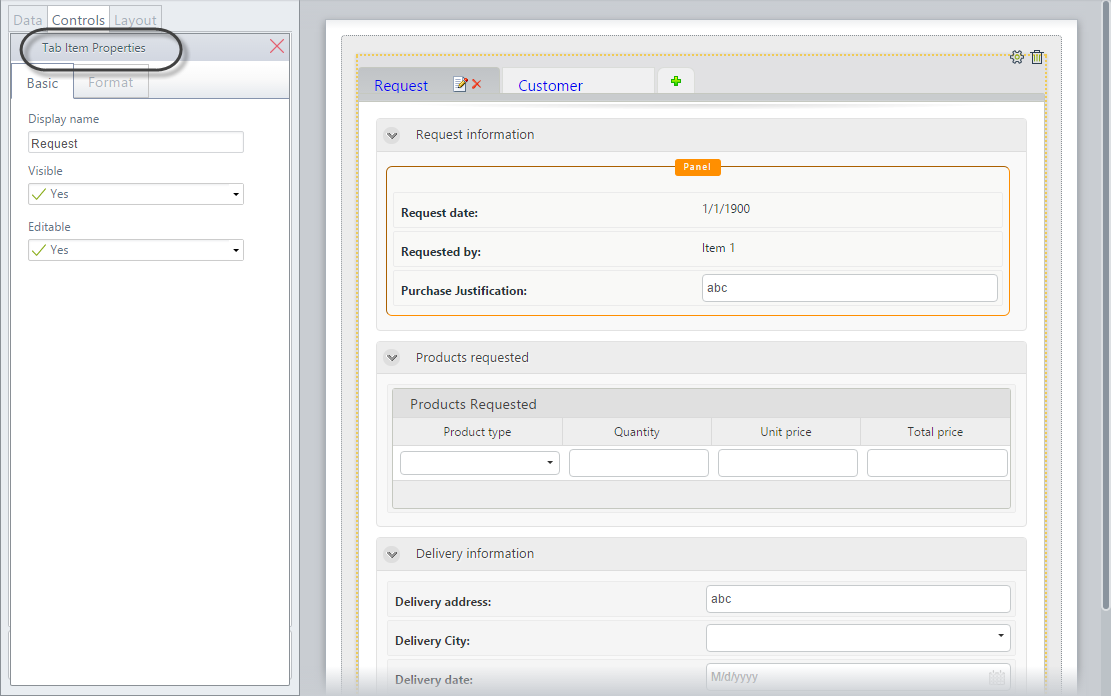Click the Quantity input cell

638,463
